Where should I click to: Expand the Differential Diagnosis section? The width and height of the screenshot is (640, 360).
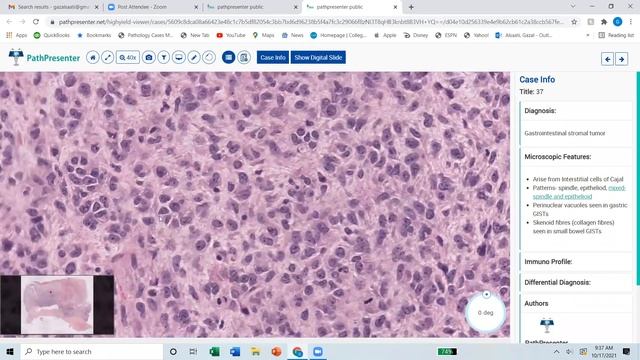[558, 282]
